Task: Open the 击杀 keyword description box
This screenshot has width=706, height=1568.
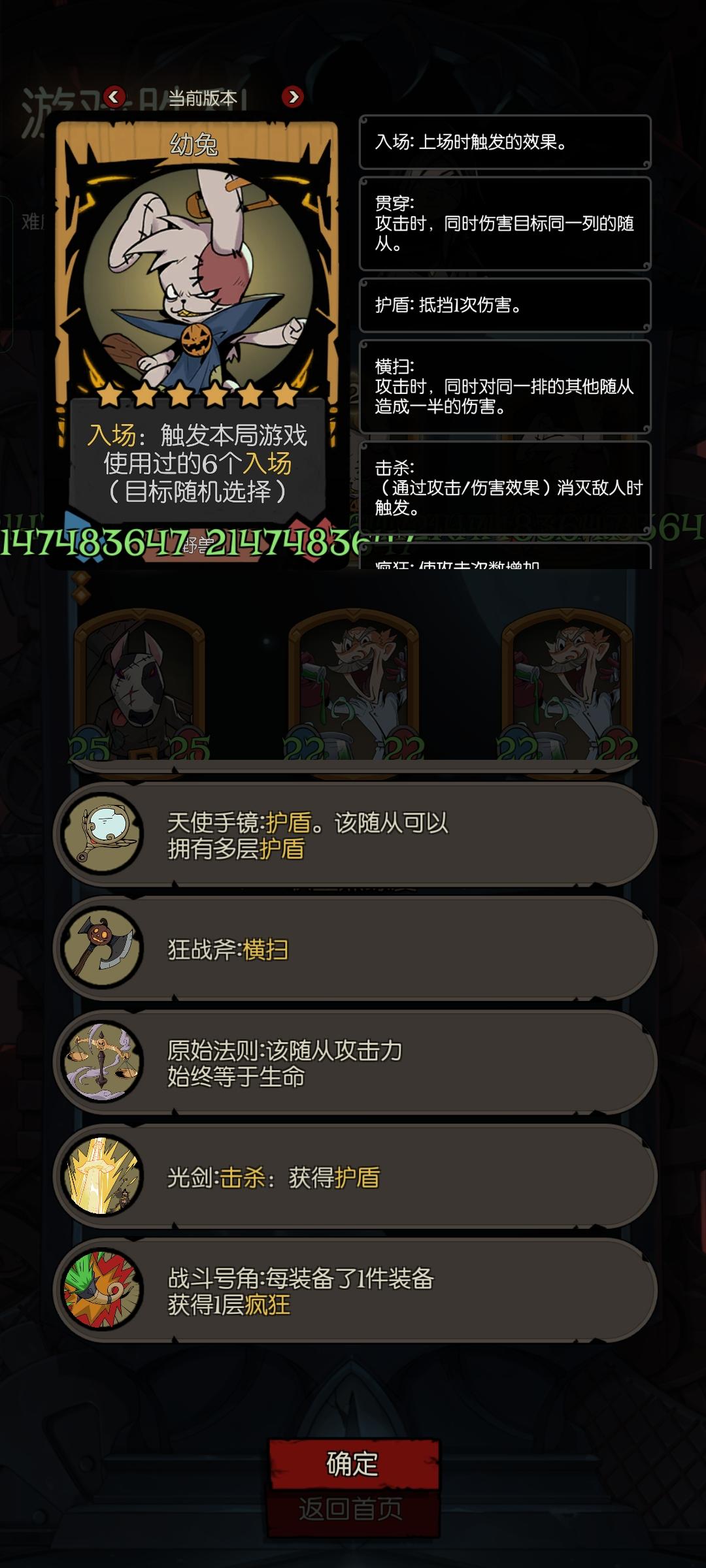Action: click(x=505, y=487)
